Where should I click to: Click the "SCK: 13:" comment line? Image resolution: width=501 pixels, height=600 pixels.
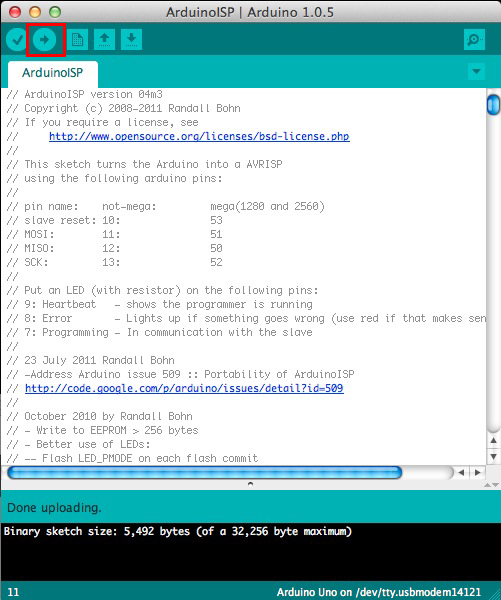click(x=114, y=262)
